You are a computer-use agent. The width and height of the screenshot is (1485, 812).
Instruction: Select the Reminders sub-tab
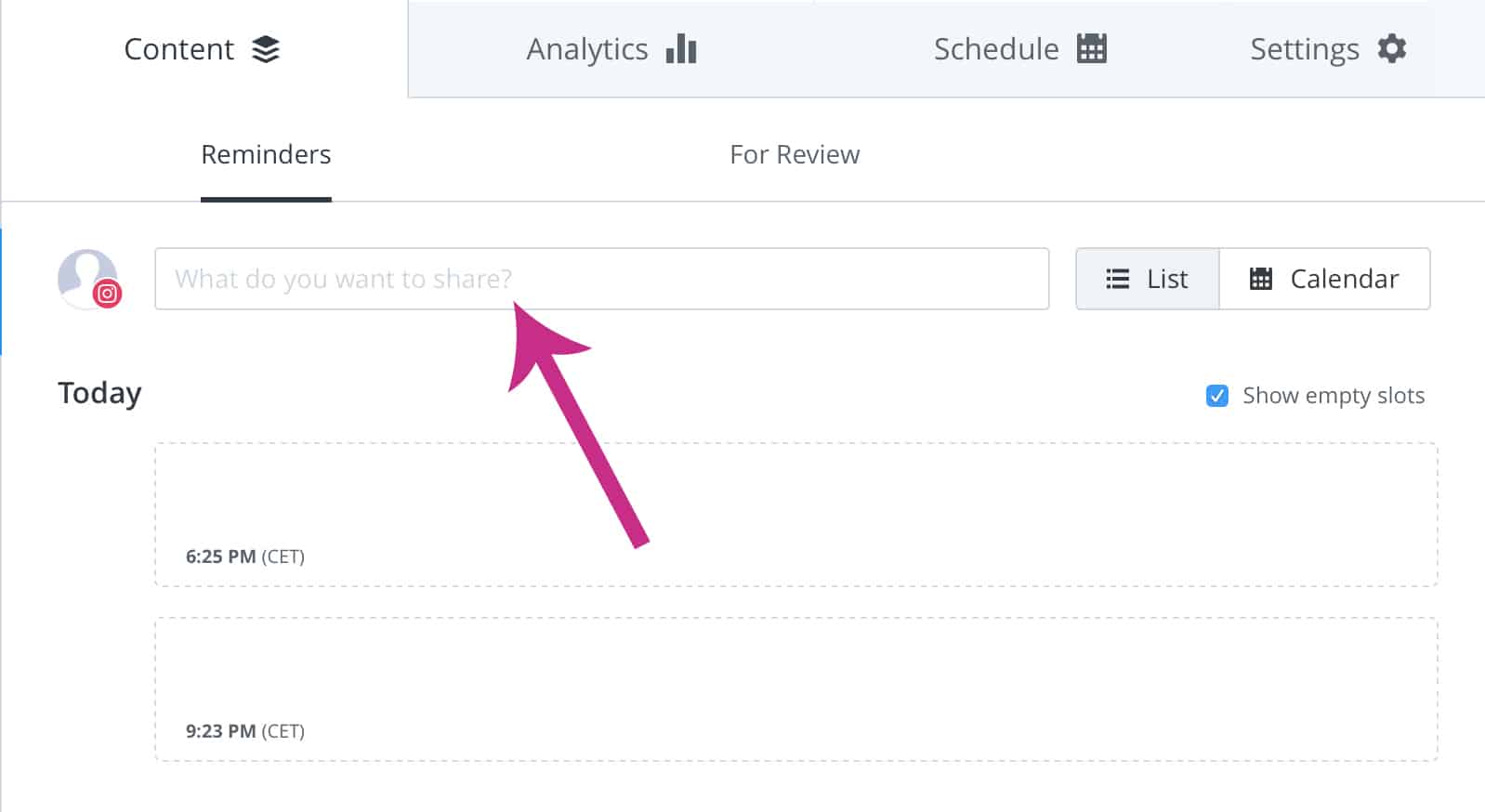(x=266, y=154)
